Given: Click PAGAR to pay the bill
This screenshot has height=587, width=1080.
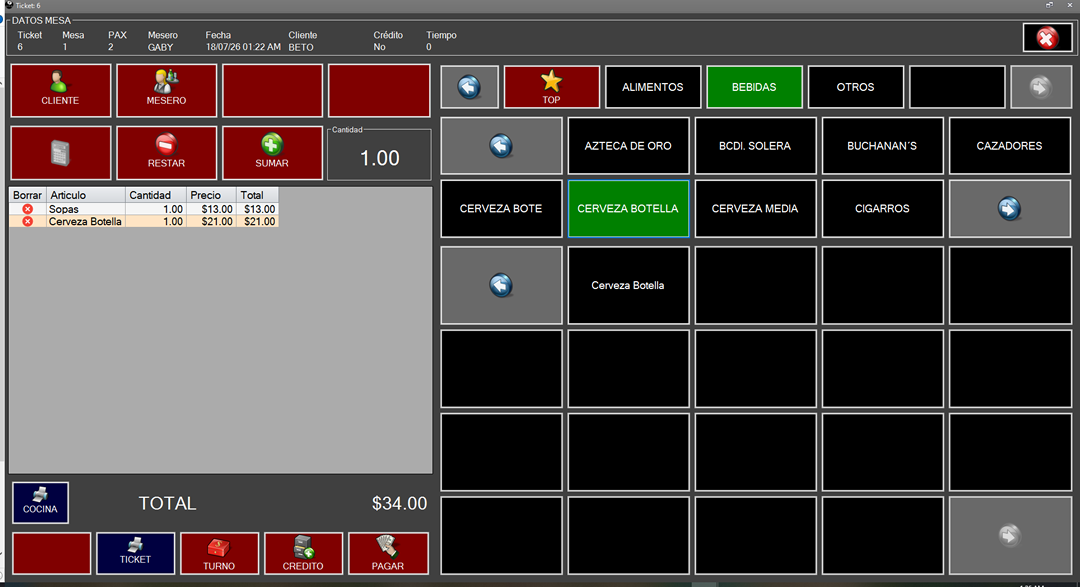Looking at the screenshot, I should 388,553.
